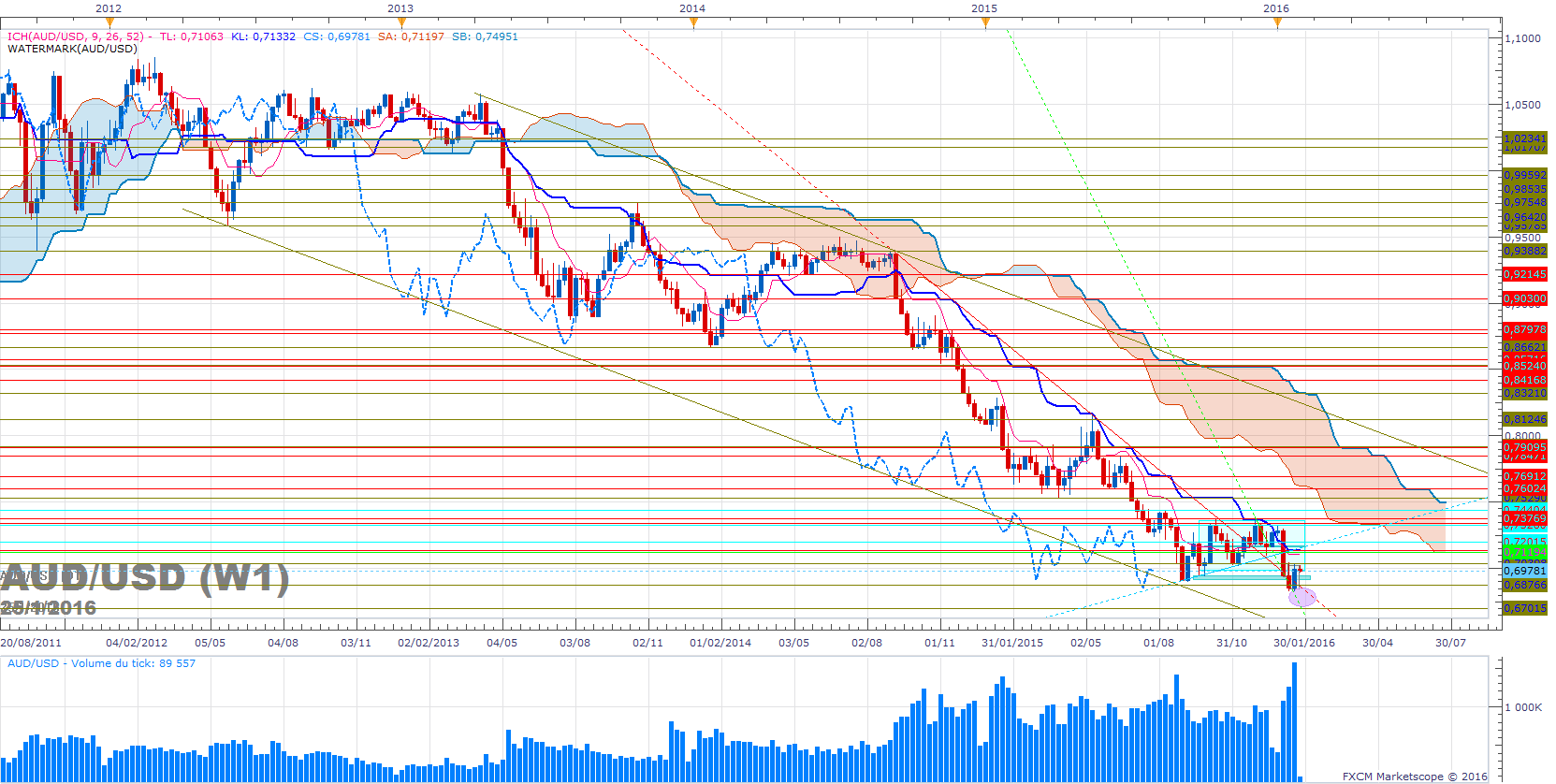Click the 20/08/2011 date on time axis
Screen dimensions: 1556x784
pos(31,643)
